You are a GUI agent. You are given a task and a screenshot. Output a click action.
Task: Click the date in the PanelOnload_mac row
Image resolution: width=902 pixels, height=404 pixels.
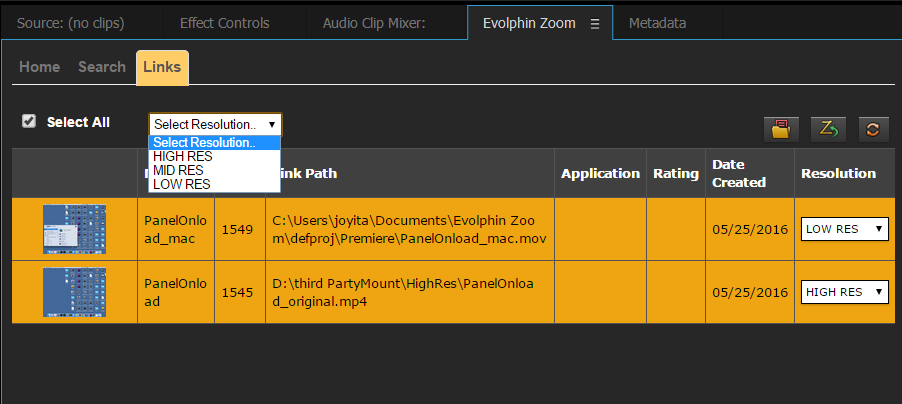(x=750, y=229)
